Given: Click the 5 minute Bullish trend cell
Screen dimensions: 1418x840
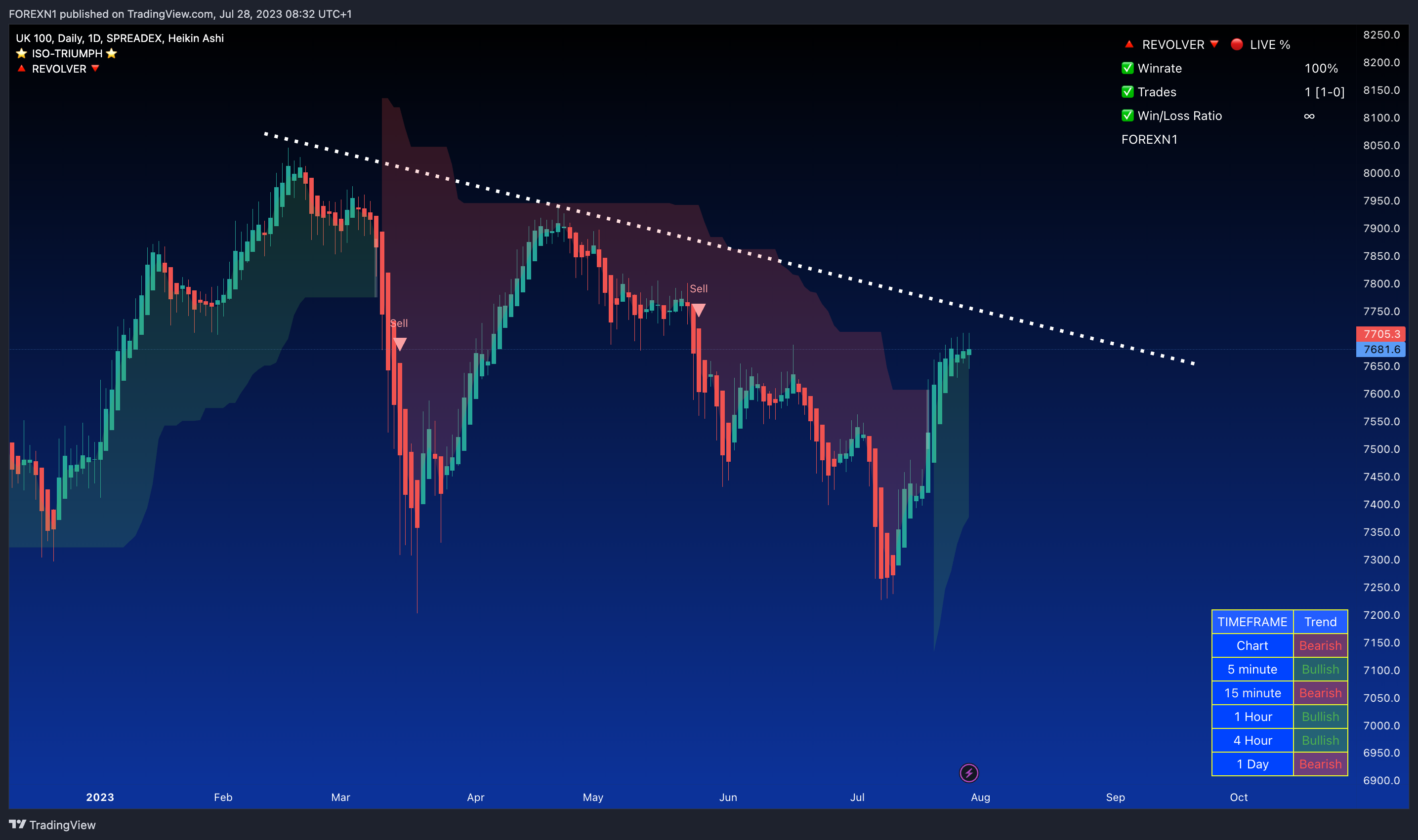Looking at the screenshot, I should [1320, 669].
